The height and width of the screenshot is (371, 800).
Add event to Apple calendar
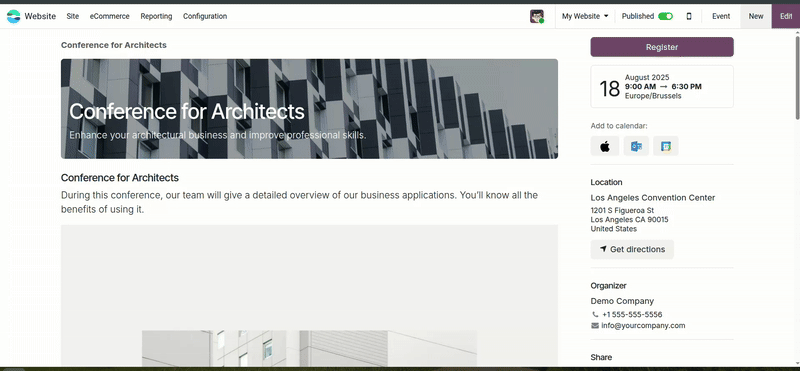click(605, 146)
